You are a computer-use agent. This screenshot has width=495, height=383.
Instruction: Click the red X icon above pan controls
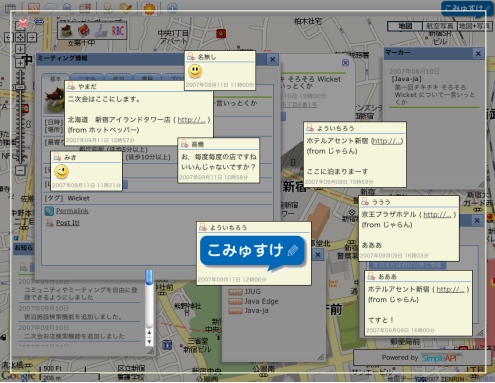click(23, 23)
